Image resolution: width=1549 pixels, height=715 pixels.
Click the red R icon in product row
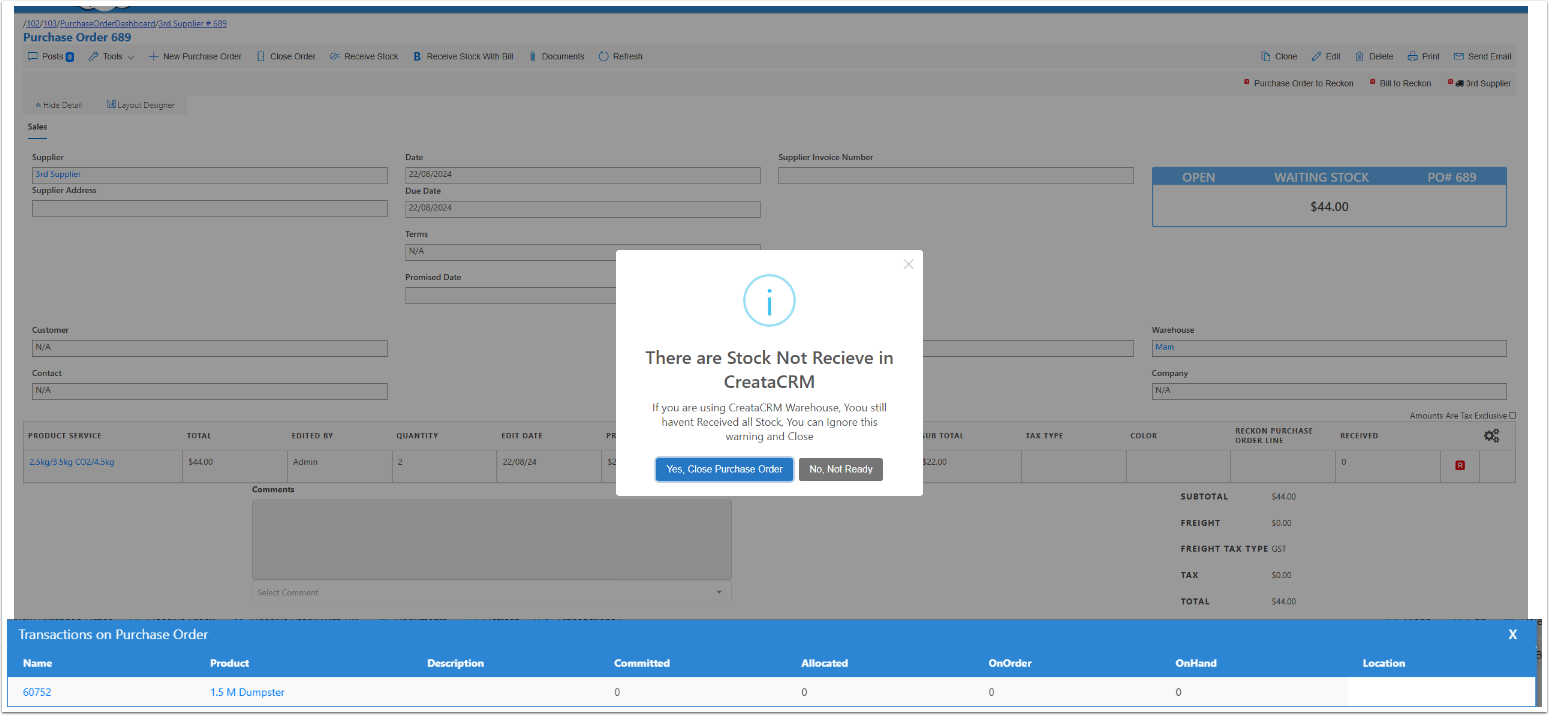[x=1460, y=465]
